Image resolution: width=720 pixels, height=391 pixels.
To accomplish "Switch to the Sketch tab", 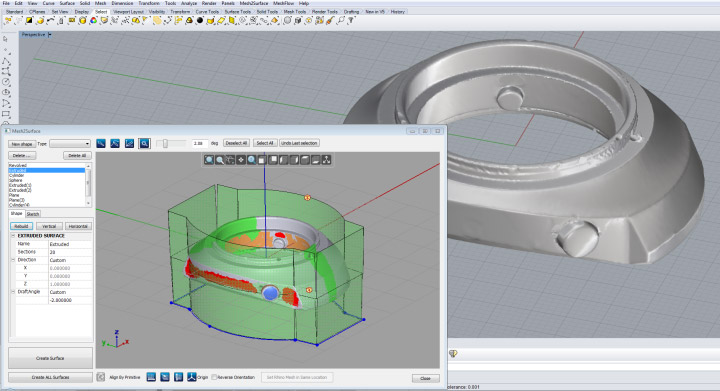I will (33, 214).
